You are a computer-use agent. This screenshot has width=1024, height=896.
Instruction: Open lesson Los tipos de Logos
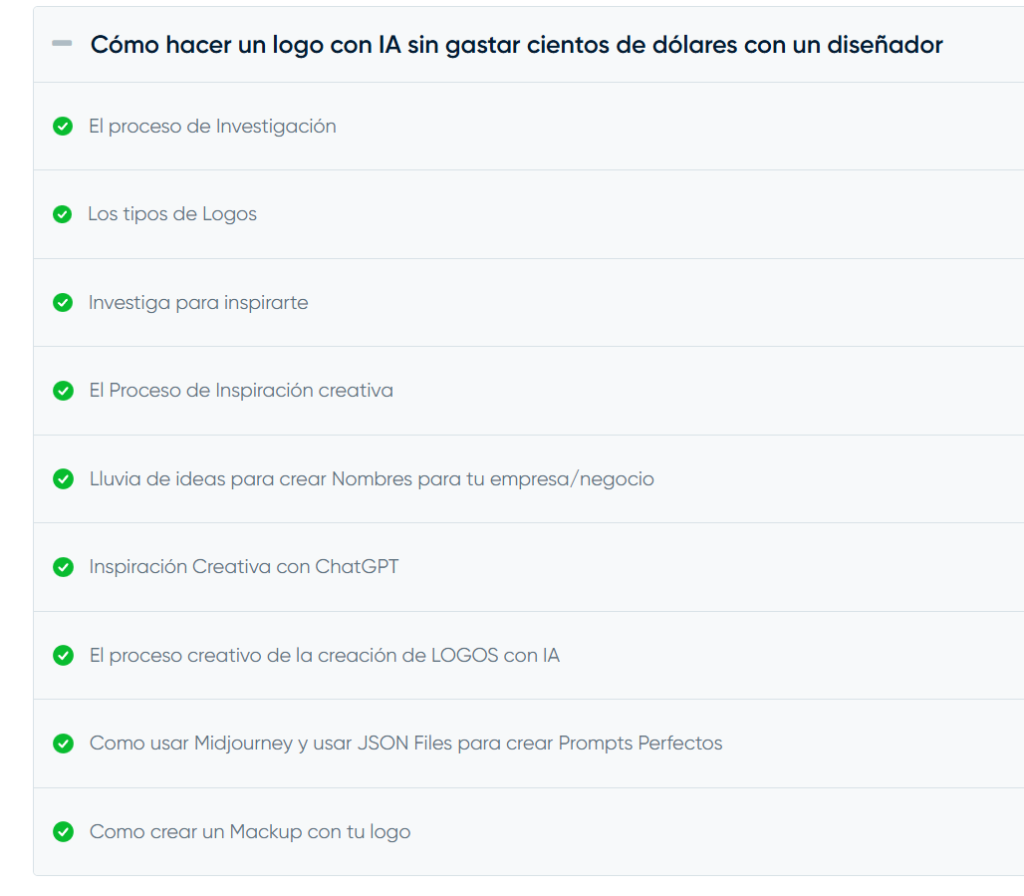tap(172, 215)
